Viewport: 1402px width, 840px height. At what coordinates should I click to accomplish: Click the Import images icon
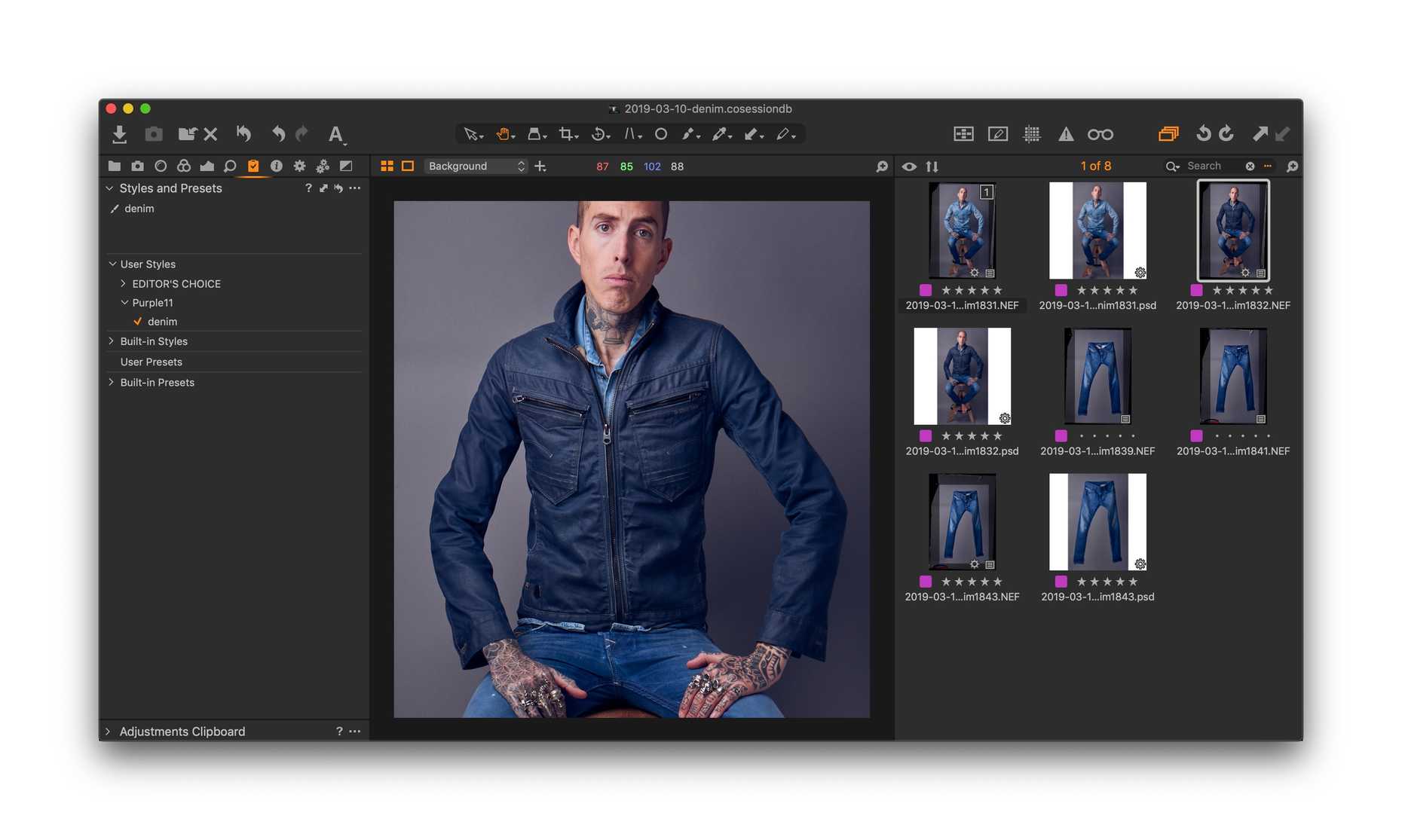point(119,134)
